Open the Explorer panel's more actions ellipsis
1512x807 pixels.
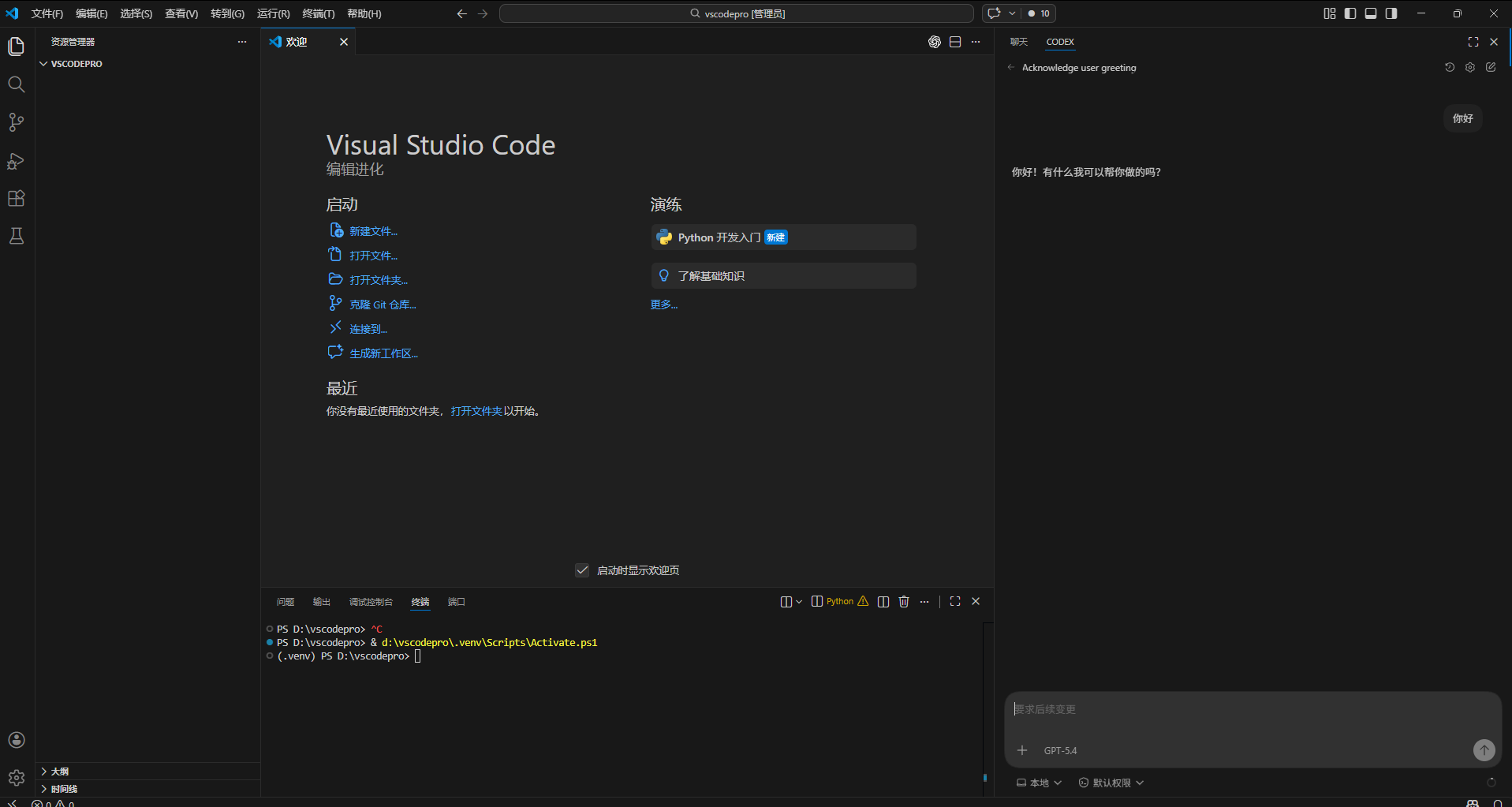pos(242,42)
